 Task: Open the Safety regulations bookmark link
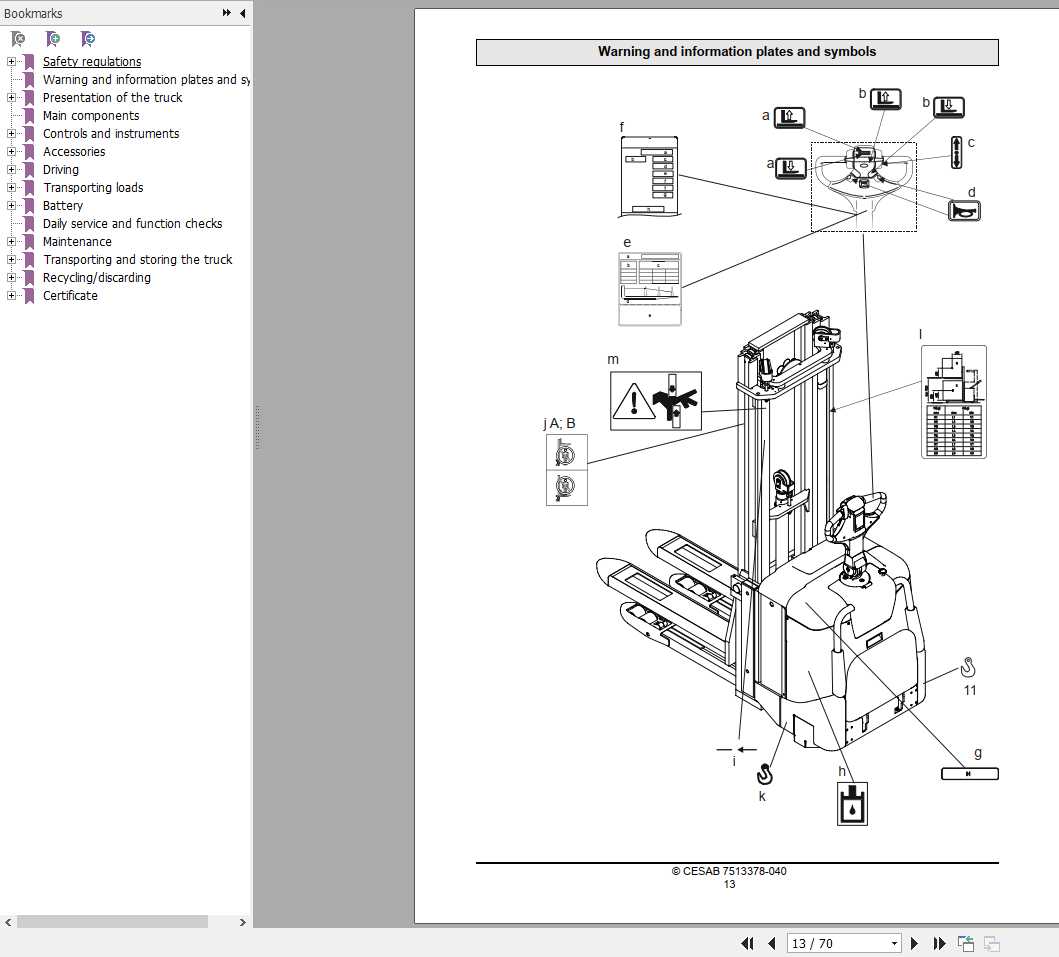coord(91,61)
